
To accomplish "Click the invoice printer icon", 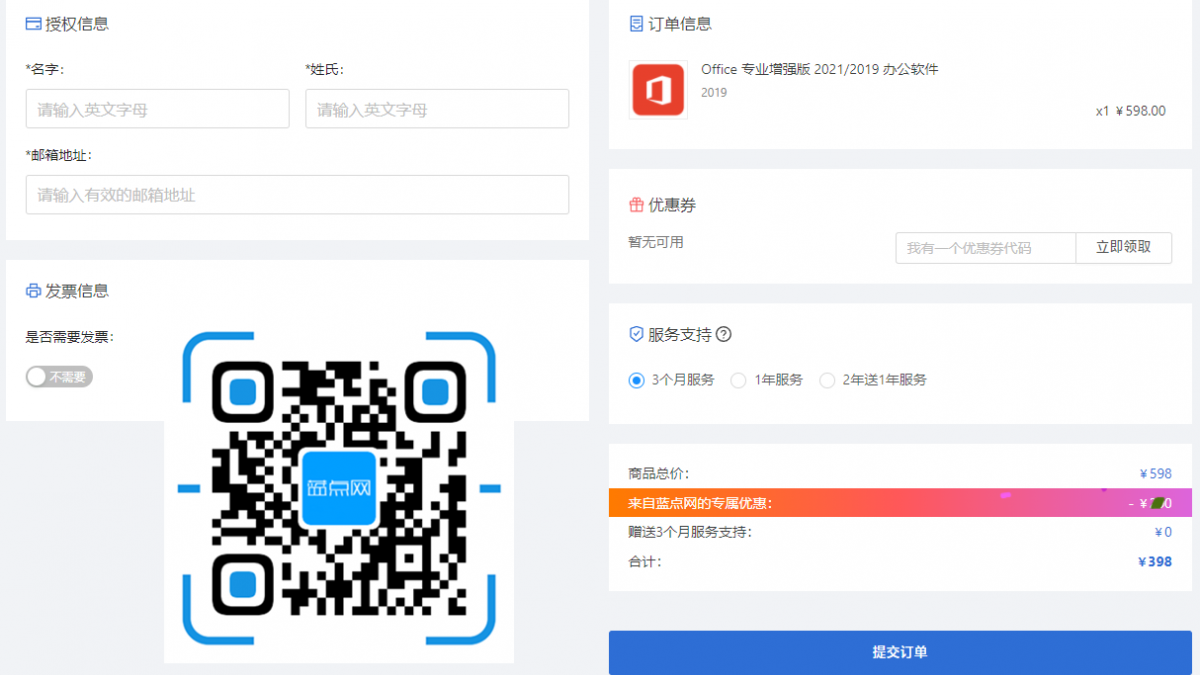I will (33, 291).
